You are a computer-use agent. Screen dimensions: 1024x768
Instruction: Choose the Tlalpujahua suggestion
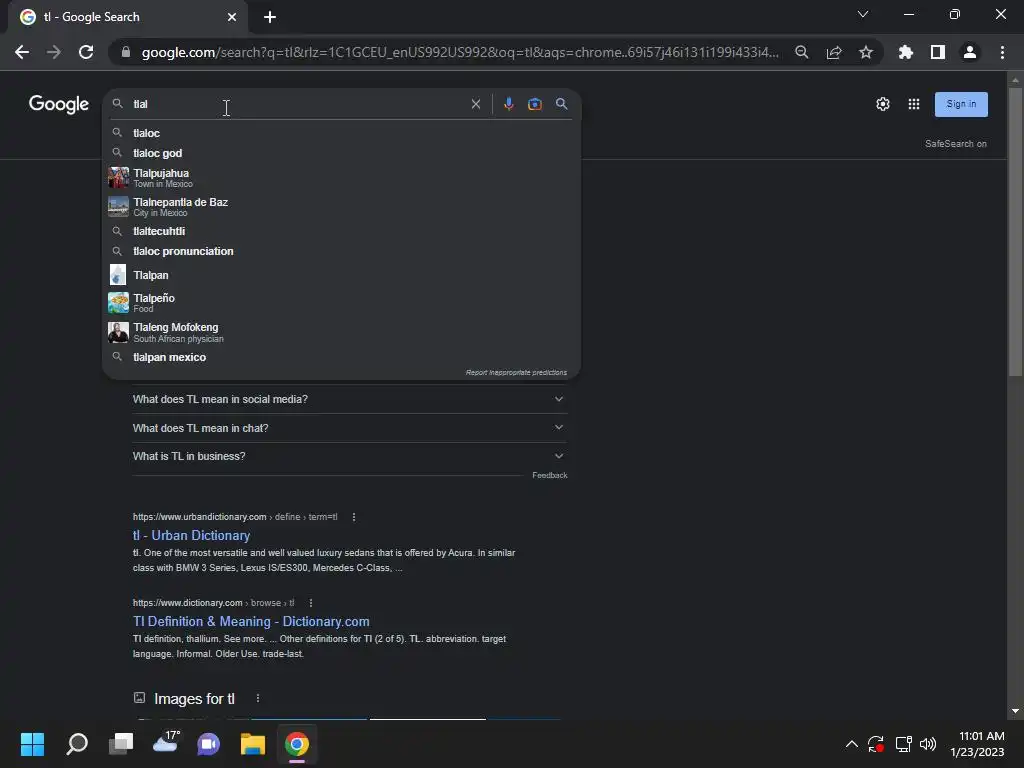[342, 178]
